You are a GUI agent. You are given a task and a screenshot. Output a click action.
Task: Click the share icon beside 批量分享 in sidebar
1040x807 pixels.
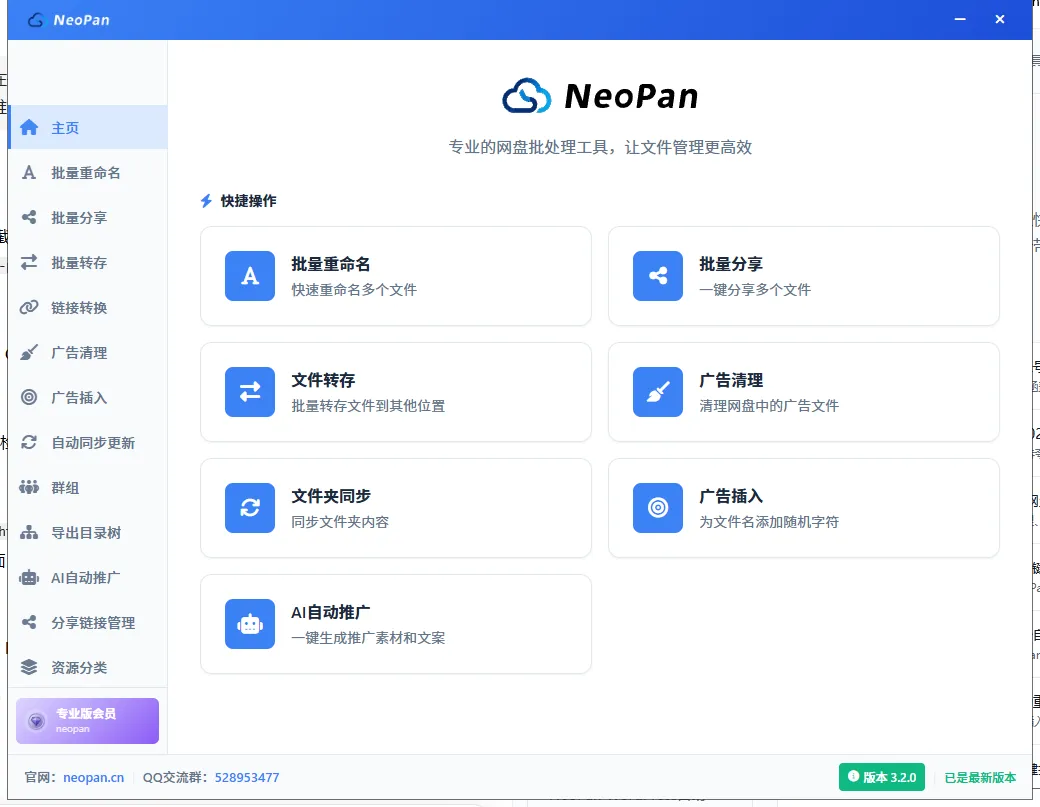[29, 217]
